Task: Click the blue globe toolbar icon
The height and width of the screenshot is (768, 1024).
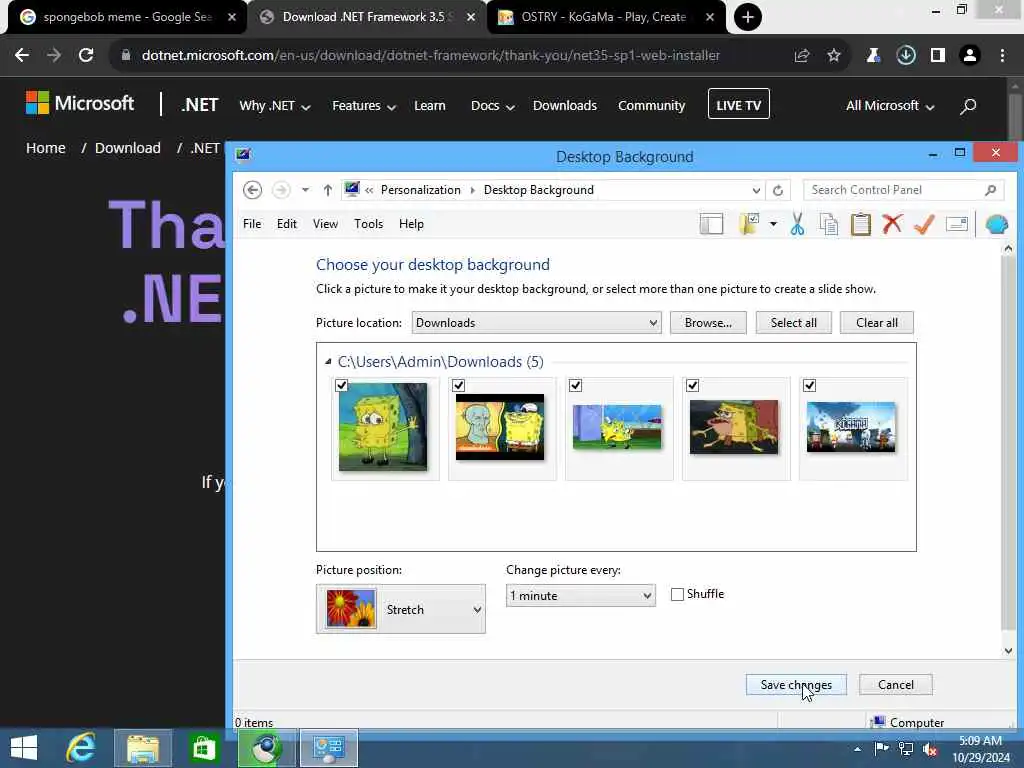Action: pos(997,224)
